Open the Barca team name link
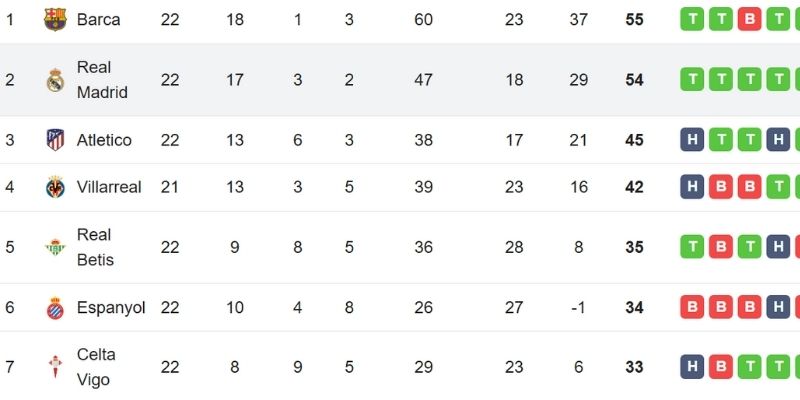The image size is (800, 400). tap(99, 19)
